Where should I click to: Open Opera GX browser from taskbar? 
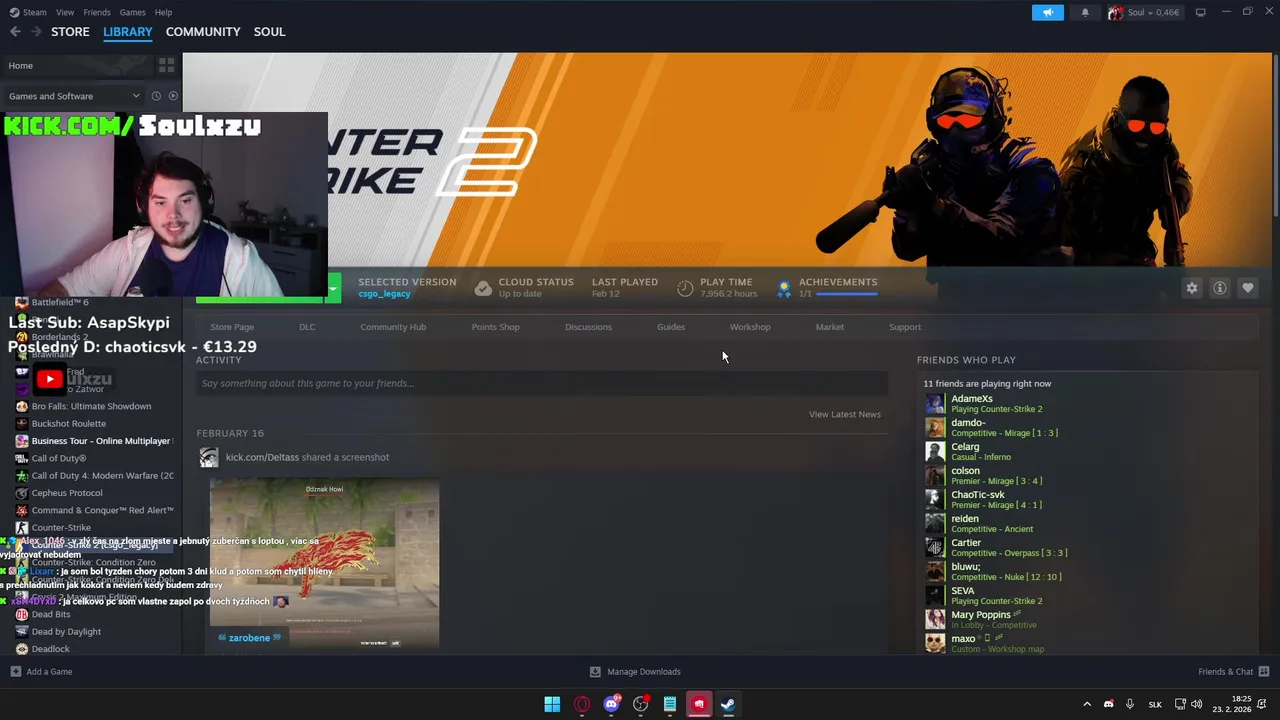(582, 704)
